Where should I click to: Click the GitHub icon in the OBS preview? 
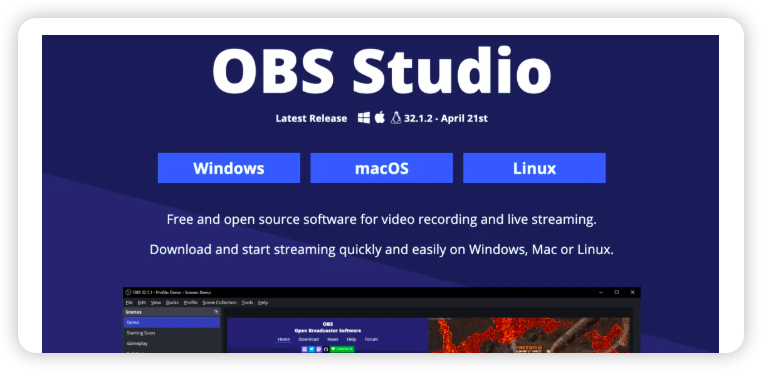coord(326,349)
